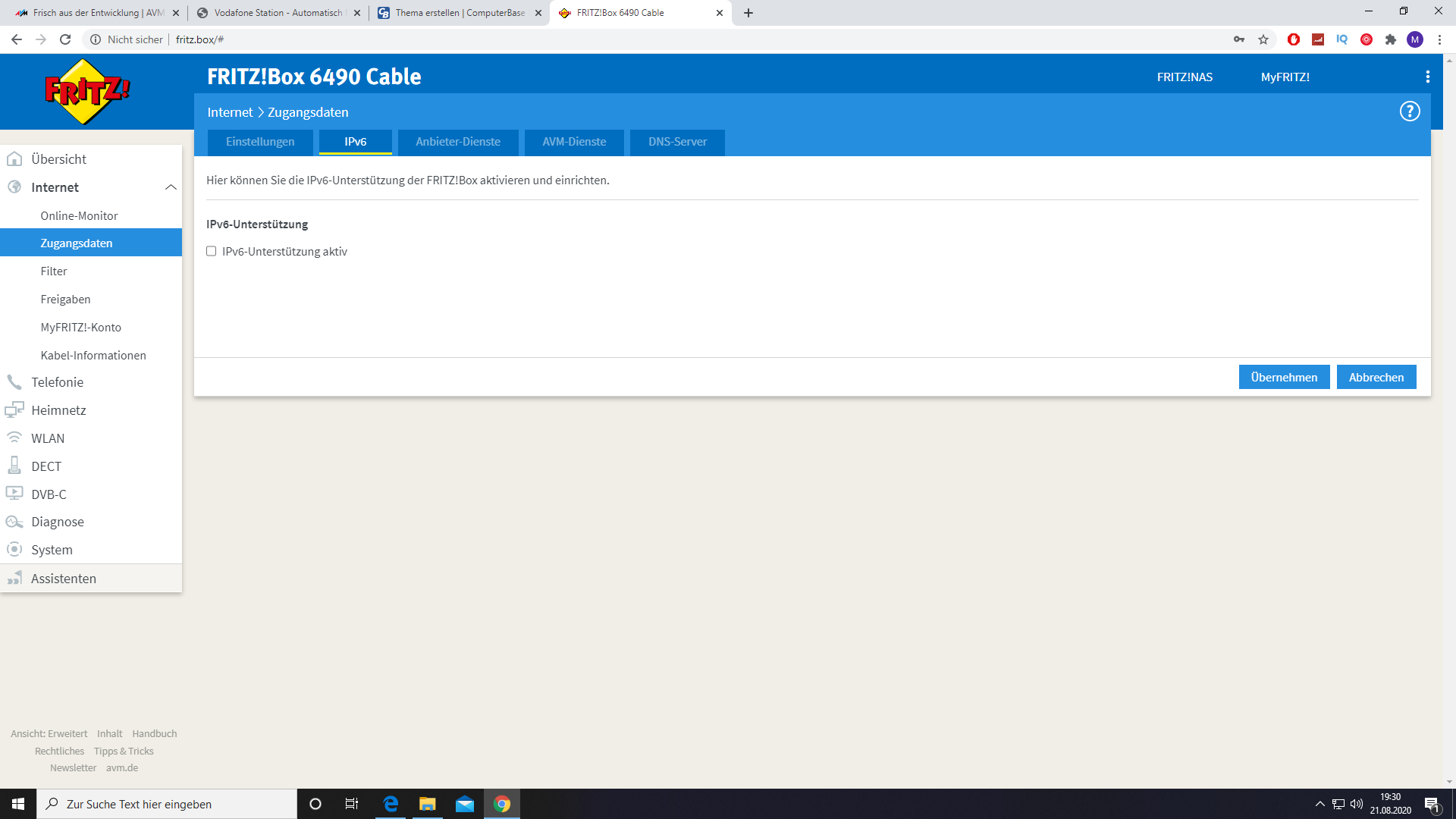Click the FRITZ! logo
1456x819 pixels.
[x=87, y=92]
